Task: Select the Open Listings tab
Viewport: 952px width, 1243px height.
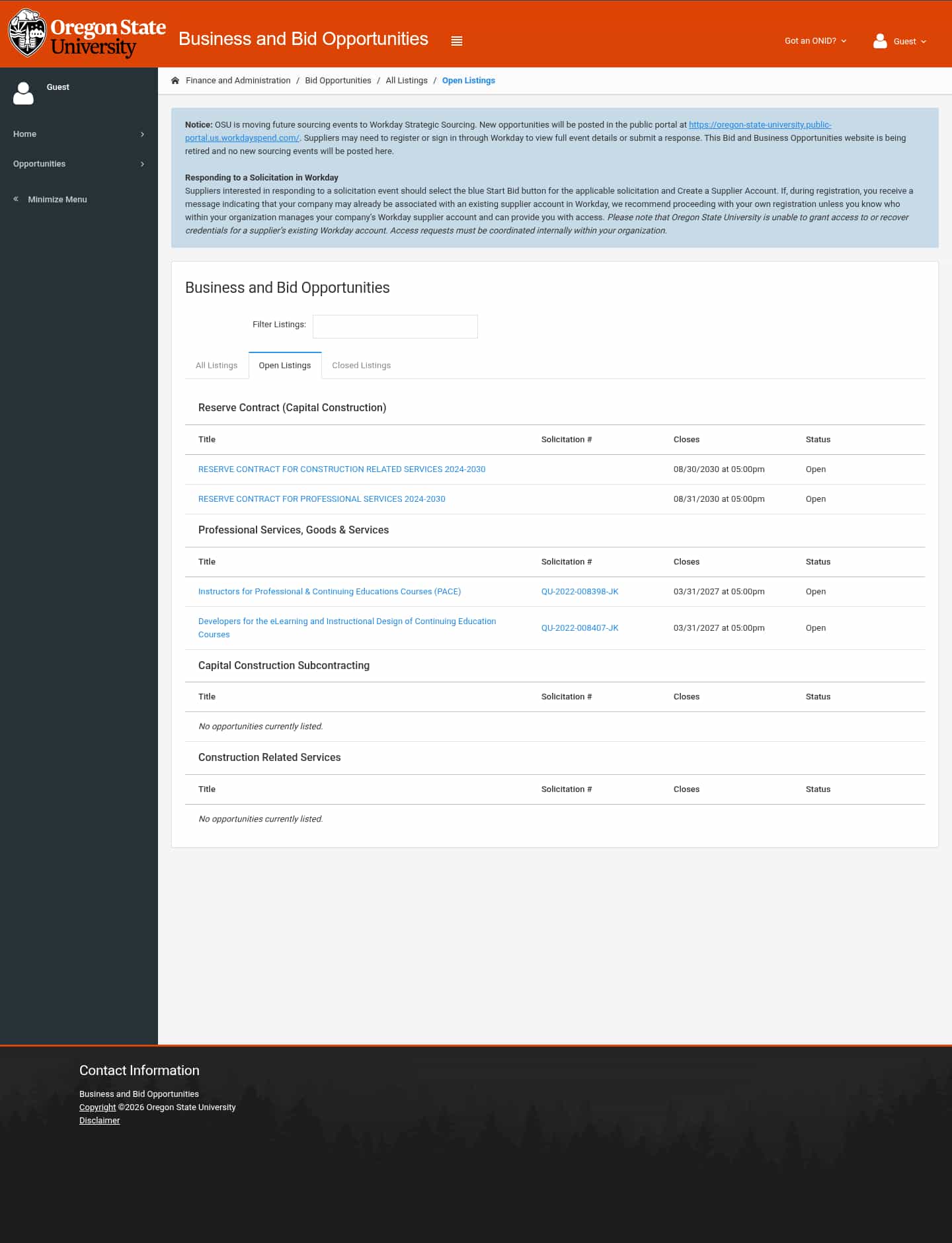Action: click(x=285, y=366)
